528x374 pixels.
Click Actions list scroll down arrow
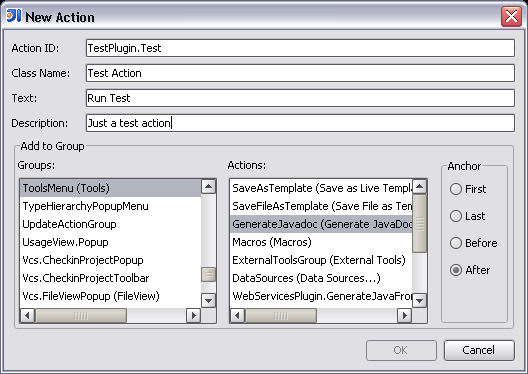[420, 300]
